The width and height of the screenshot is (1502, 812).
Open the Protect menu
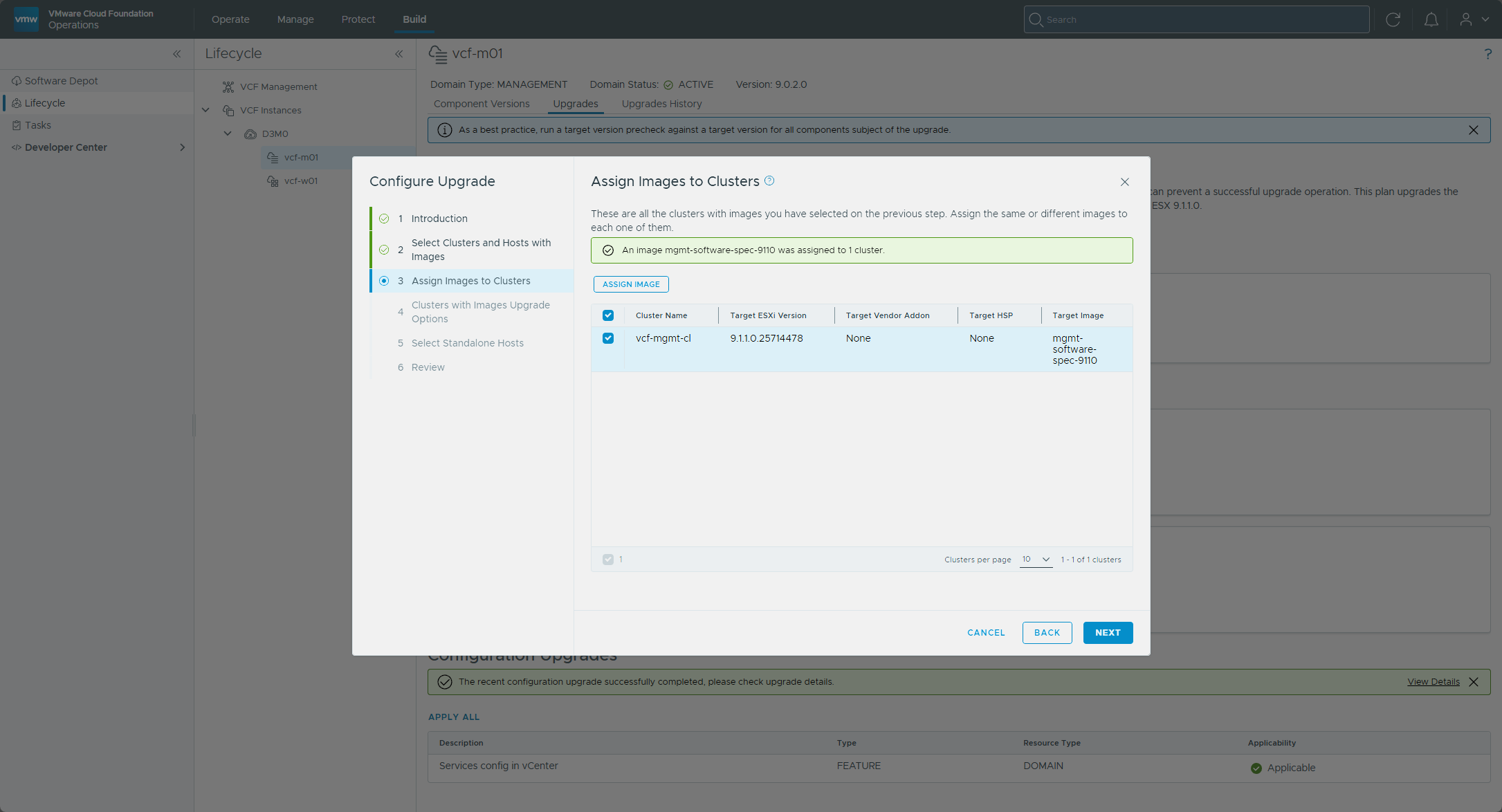coord(358,19)
